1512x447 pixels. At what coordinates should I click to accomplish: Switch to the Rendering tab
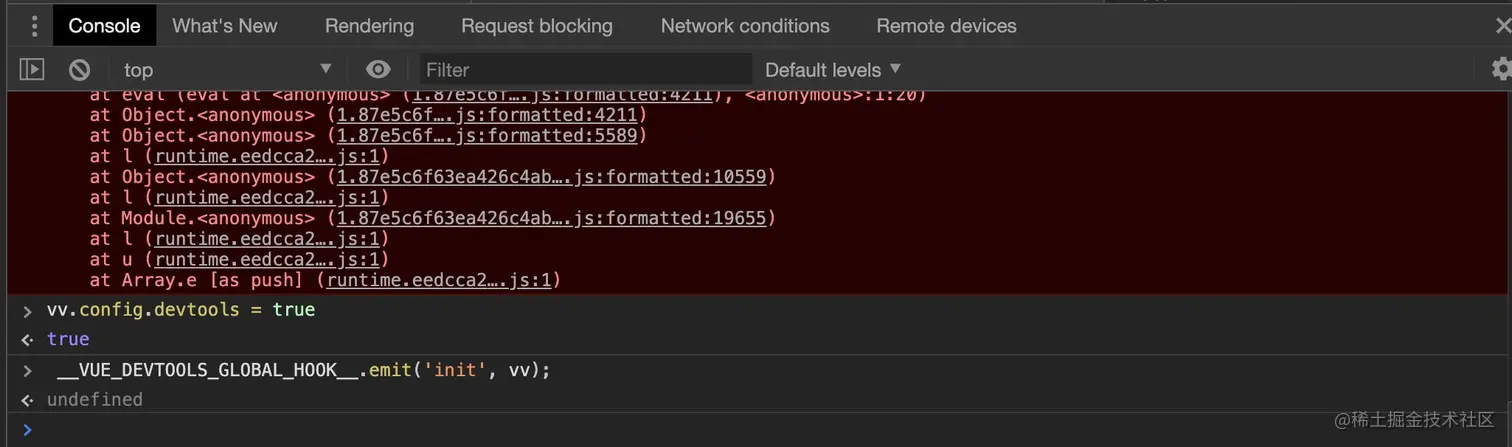point(369,26)
